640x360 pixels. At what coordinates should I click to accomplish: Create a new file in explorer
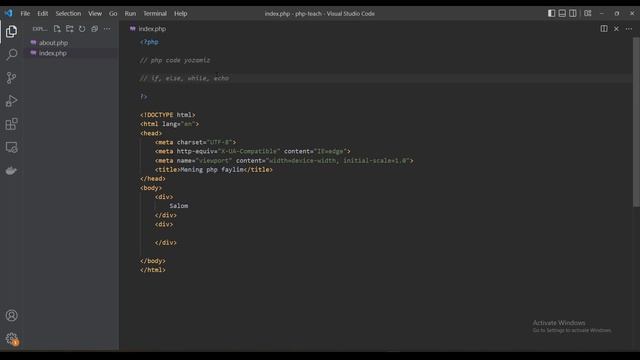(57, 29)
